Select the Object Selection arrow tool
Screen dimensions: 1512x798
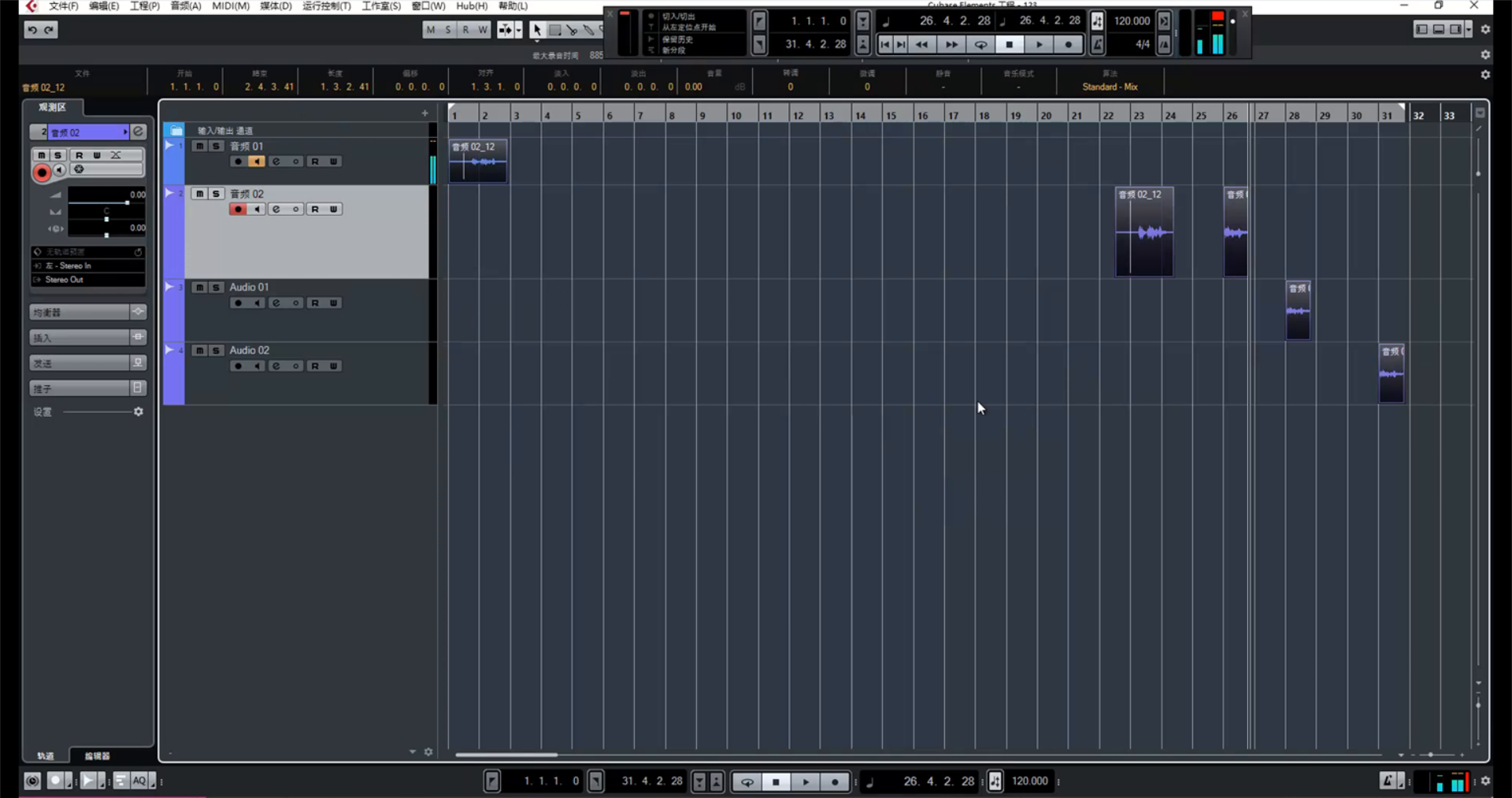coord(536,30)
